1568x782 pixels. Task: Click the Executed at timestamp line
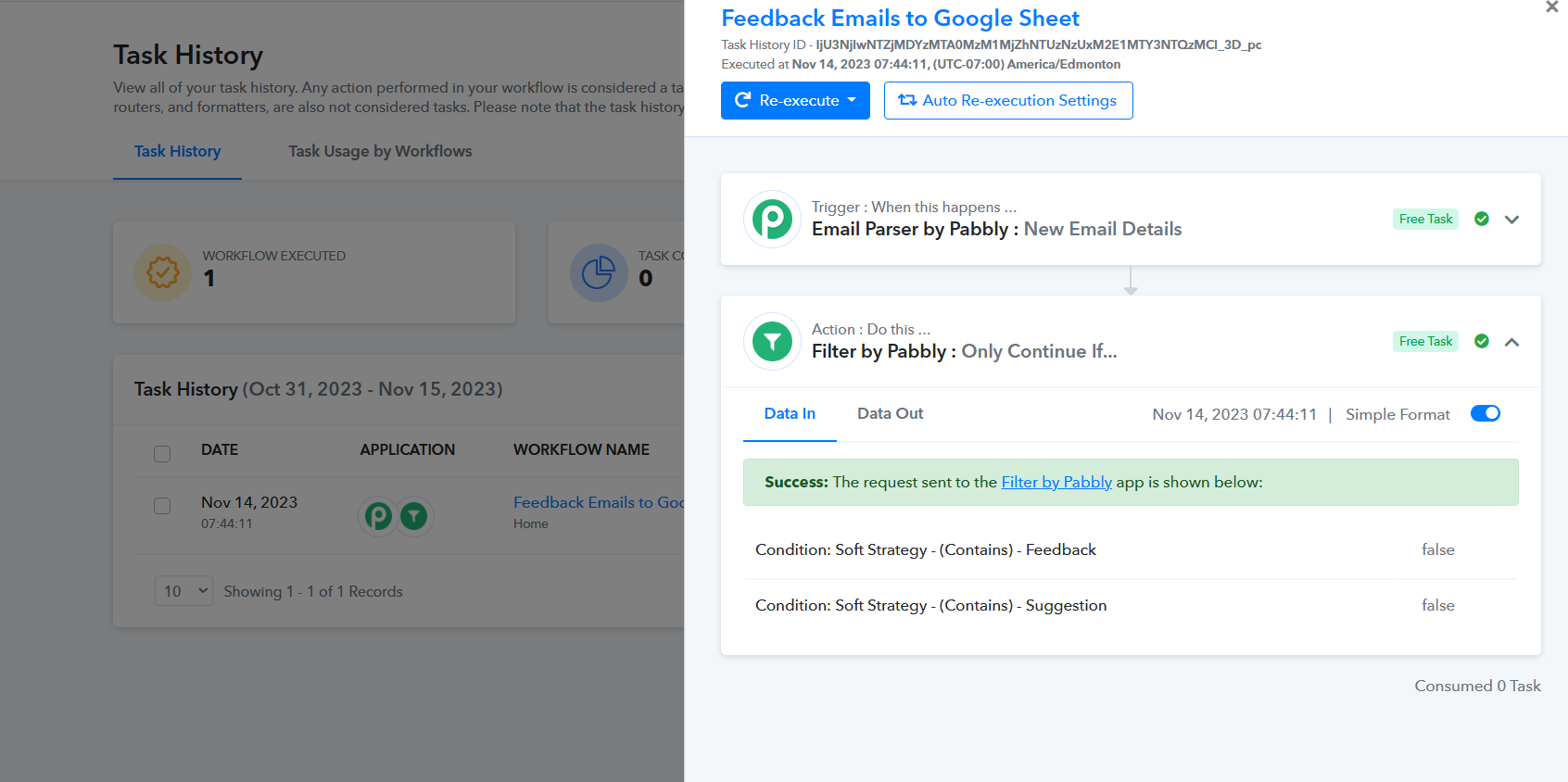921,64
